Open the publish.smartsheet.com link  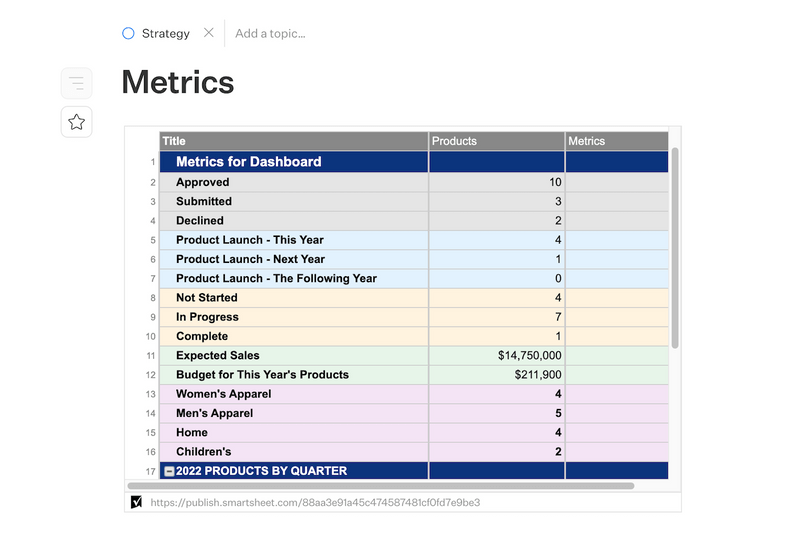click(x=315, y=502)
